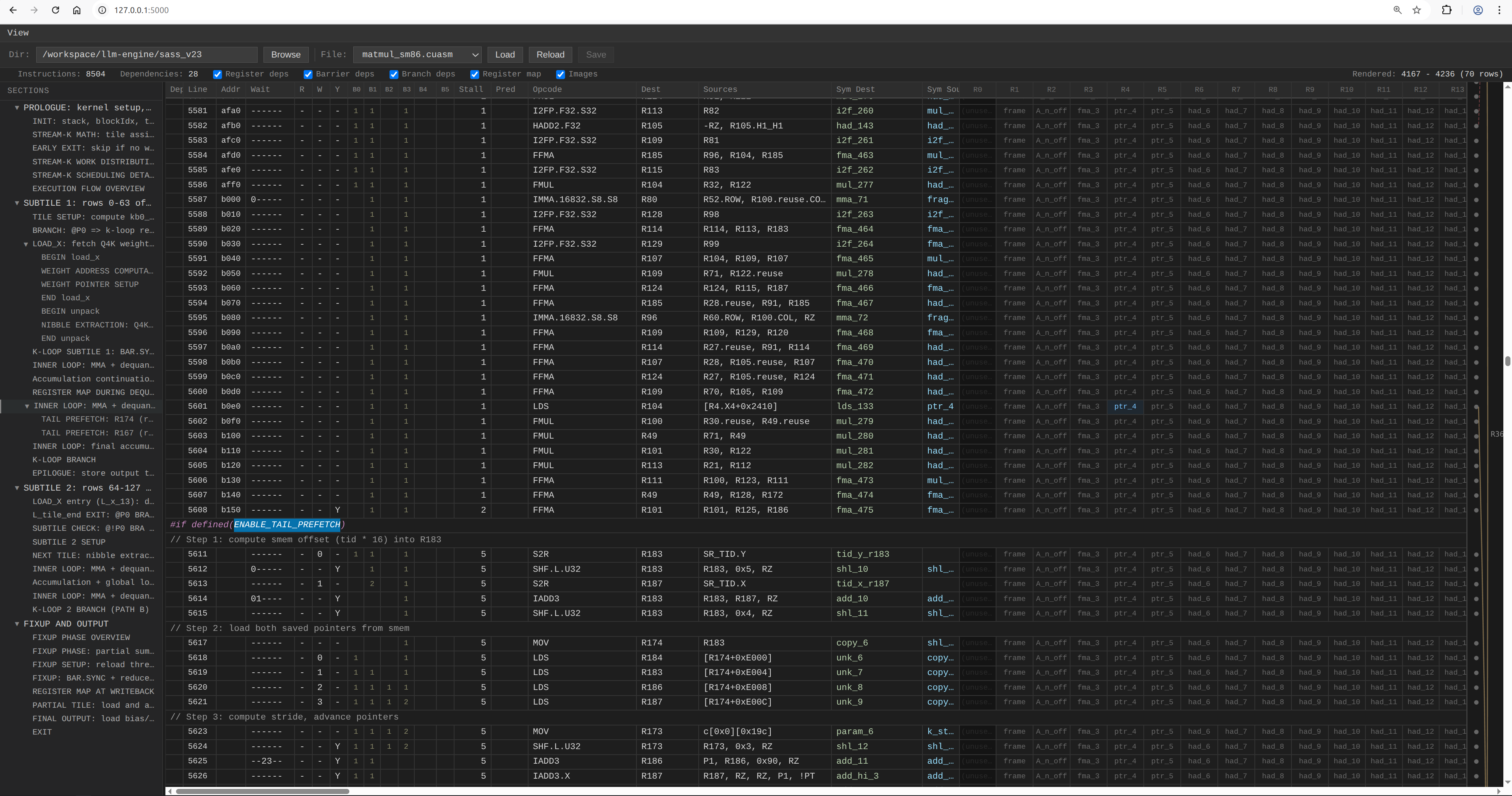Viewport: 1512px width, 796px height.
Task: Select the K-LOOP BRANCH section entry
Action: [x=64, y=459]
